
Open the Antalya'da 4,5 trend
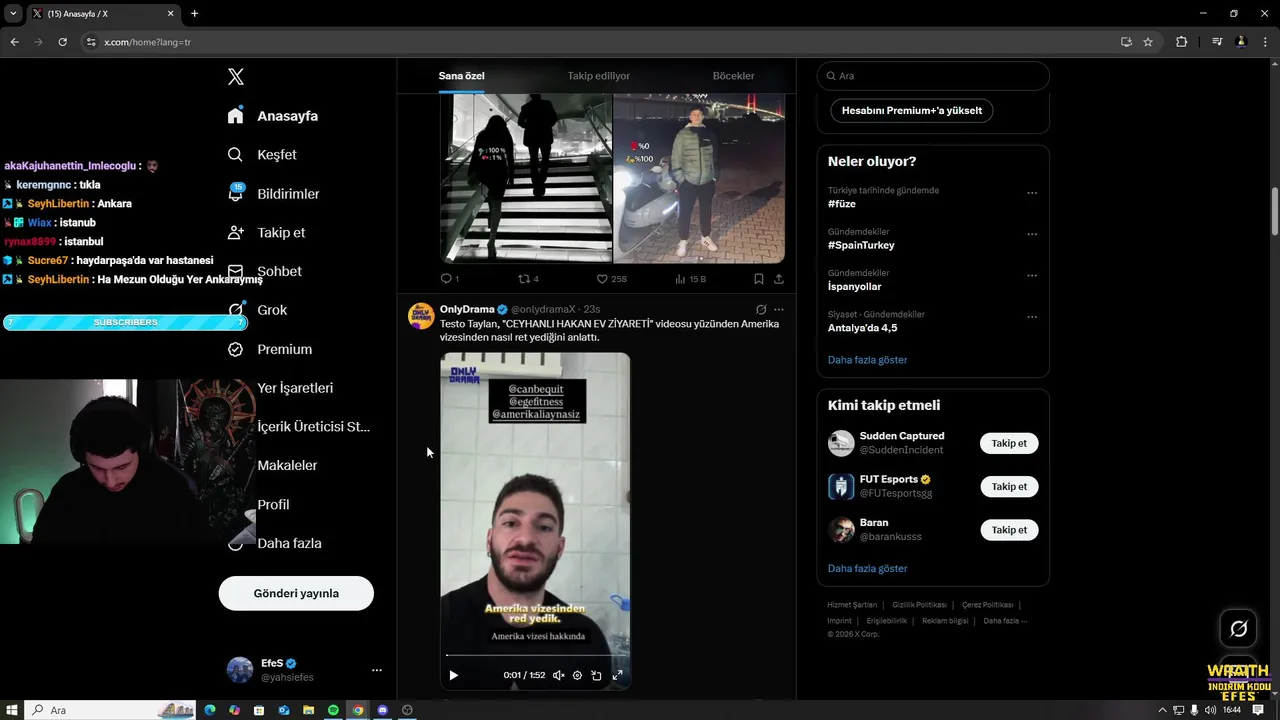863,328
